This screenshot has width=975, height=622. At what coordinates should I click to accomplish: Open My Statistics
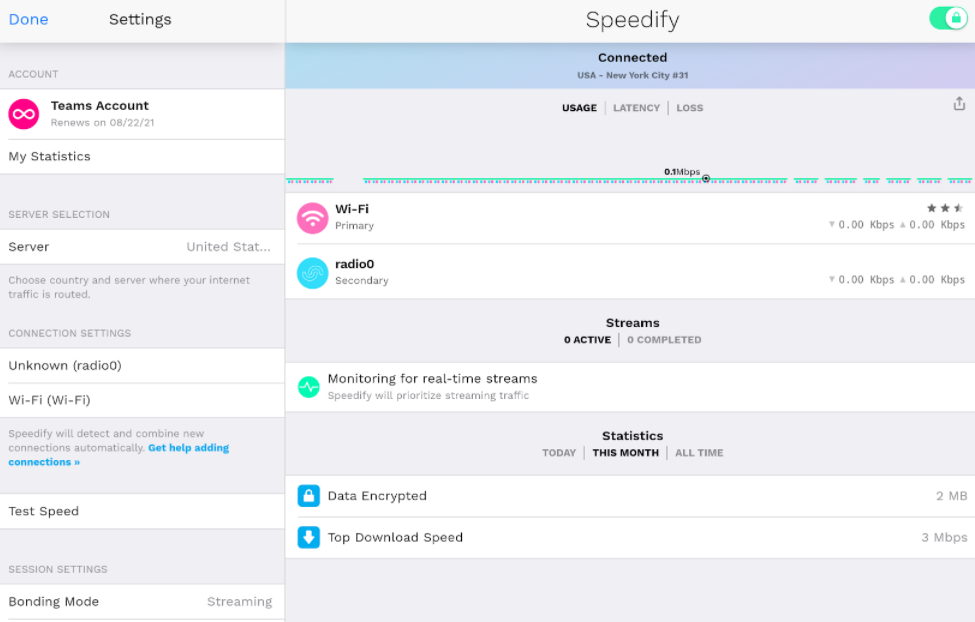point(142,156)
